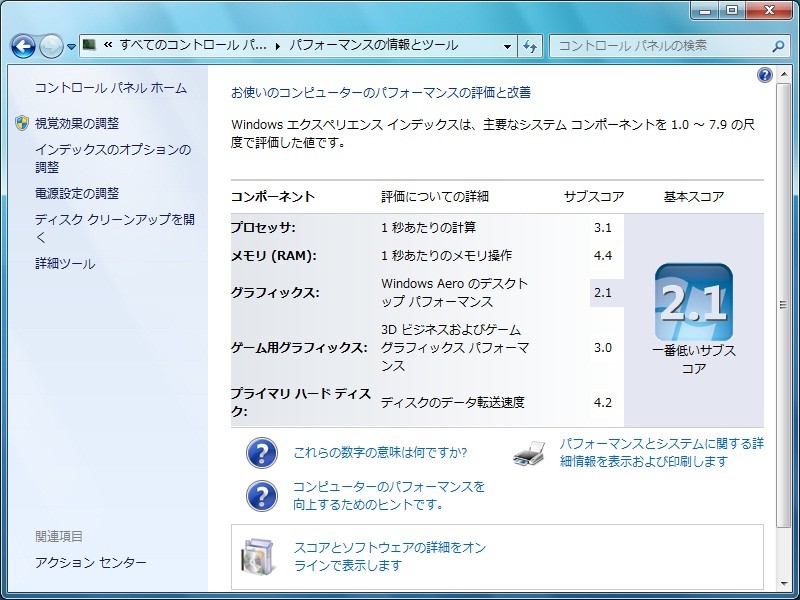Open 電源設定の調整
Viewport: 800px width, 600px height.
coord(77,193)
